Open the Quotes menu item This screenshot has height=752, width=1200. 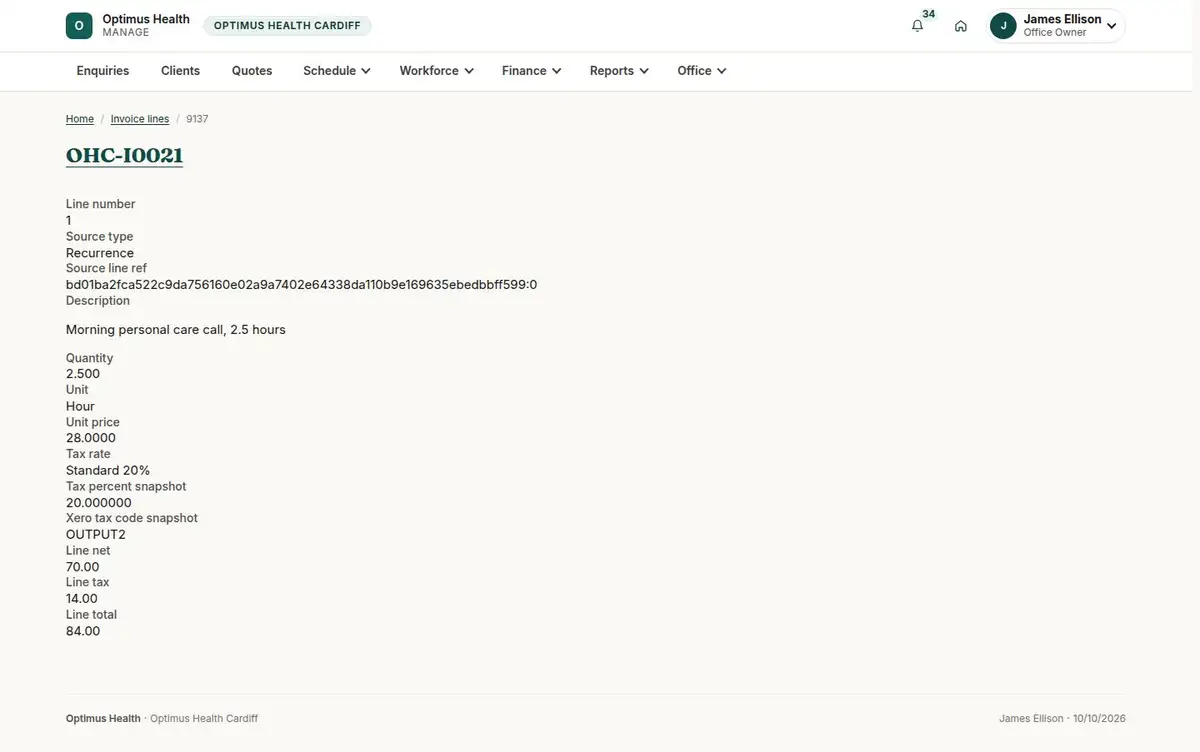tap(252, 71)
